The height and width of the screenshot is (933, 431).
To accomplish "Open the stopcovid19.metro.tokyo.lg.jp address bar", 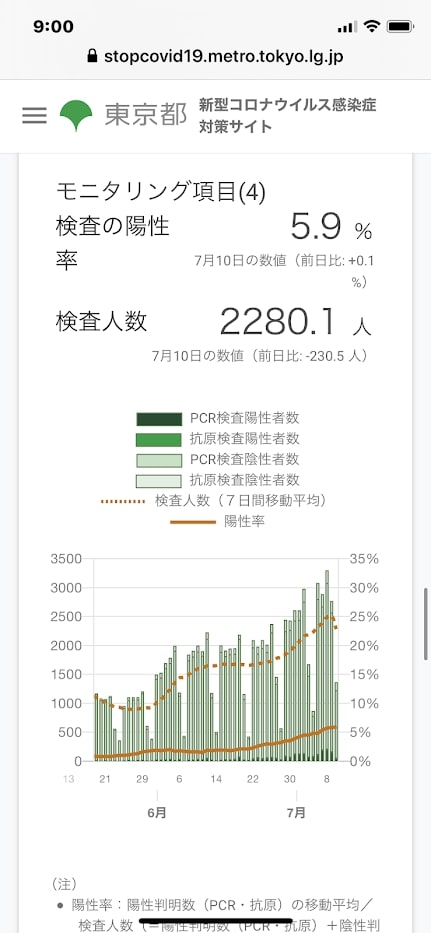I will 216,57.
